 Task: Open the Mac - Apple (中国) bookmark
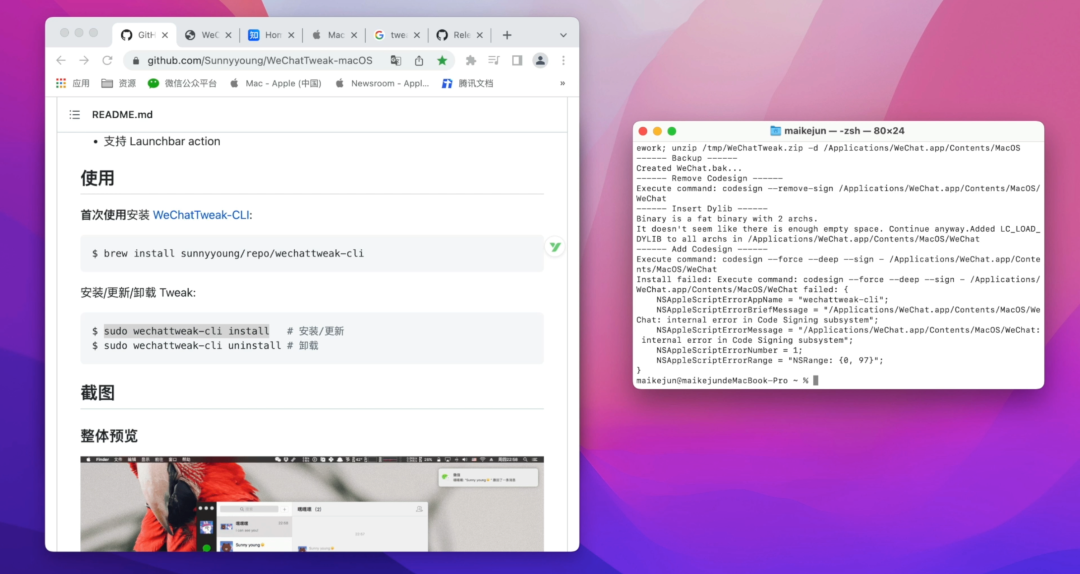click(x=276, y=83)
